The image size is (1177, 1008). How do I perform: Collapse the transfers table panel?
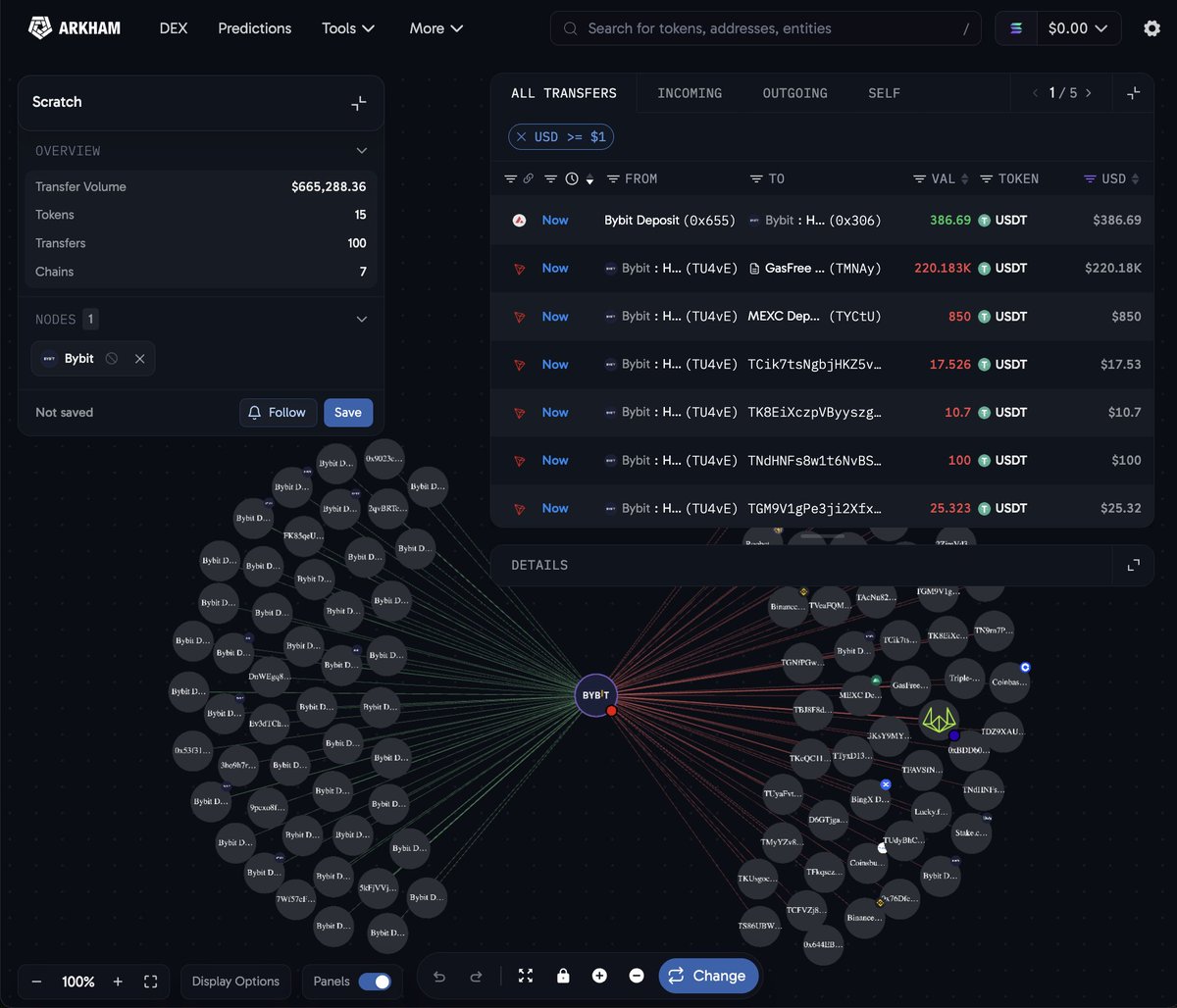coord(1133,93)
